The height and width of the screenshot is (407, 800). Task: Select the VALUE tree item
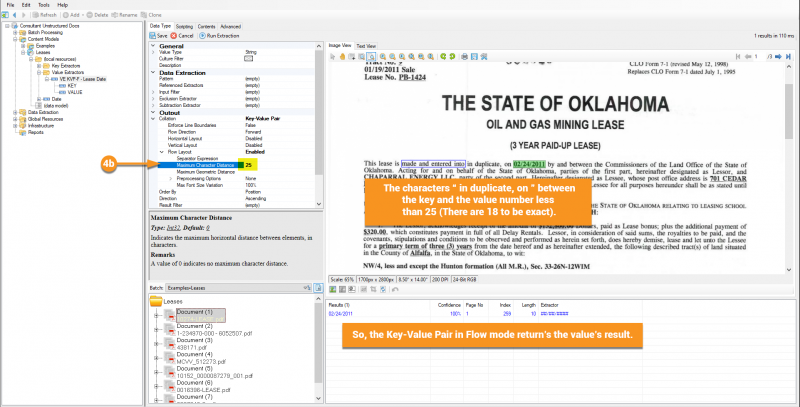coord(74,92)
